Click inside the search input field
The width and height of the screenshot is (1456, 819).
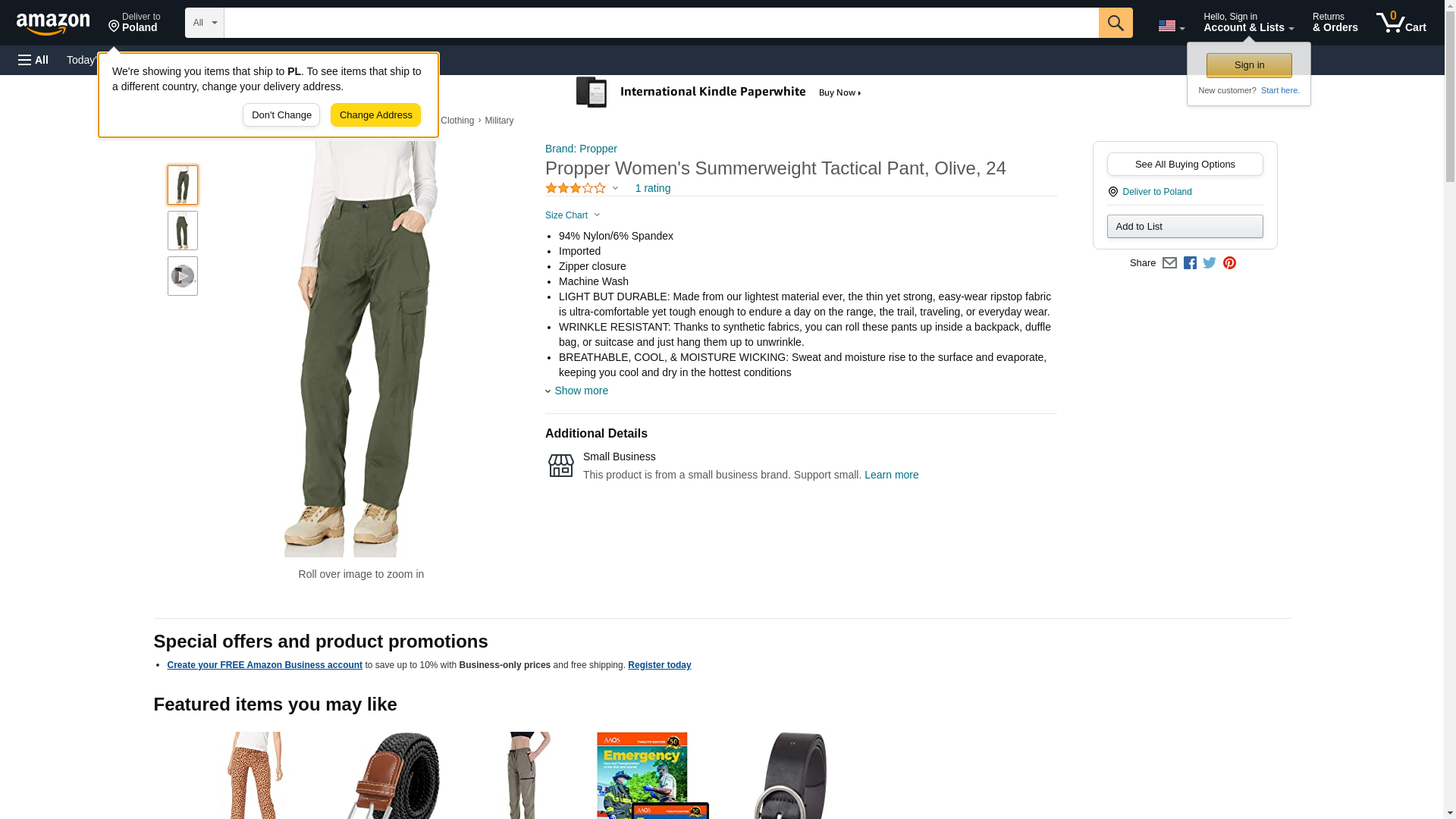pyautogui.click(x=660, y=23)
